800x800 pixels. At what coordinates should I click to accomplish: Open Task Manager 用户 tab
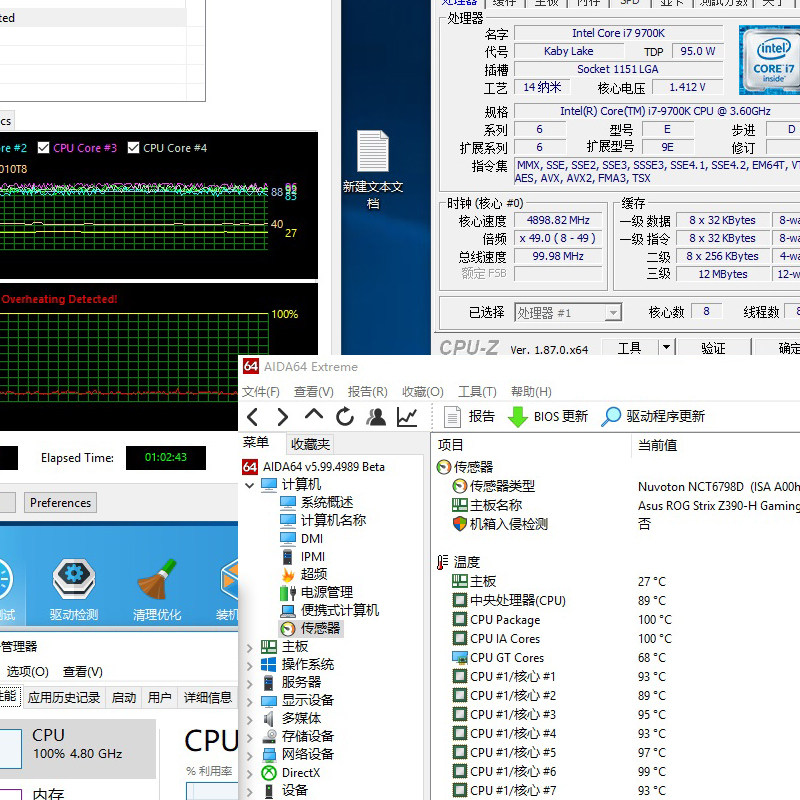click(159, 697)
